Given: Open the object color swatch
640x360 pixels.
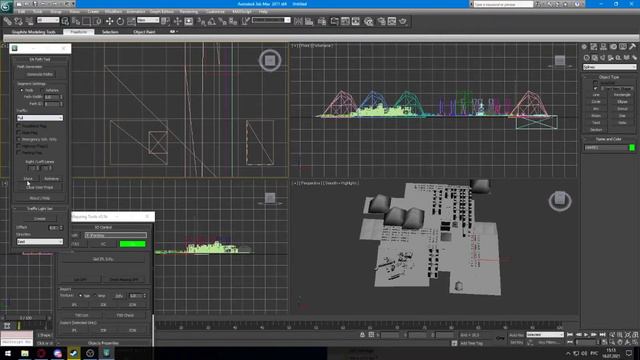Looking at the screenshot, I should pyautogui.click(x=632, y=147).
